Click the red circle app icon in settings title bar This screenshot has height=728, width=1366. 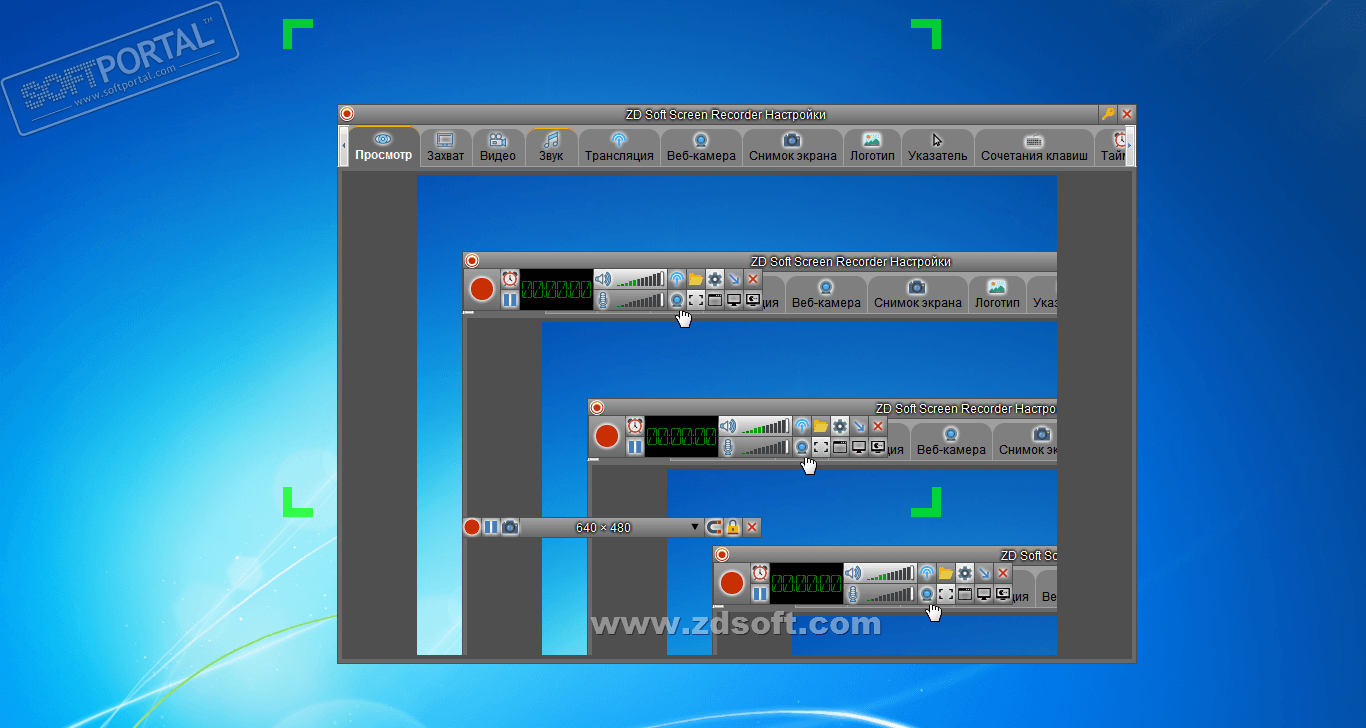tap(347, 114)
